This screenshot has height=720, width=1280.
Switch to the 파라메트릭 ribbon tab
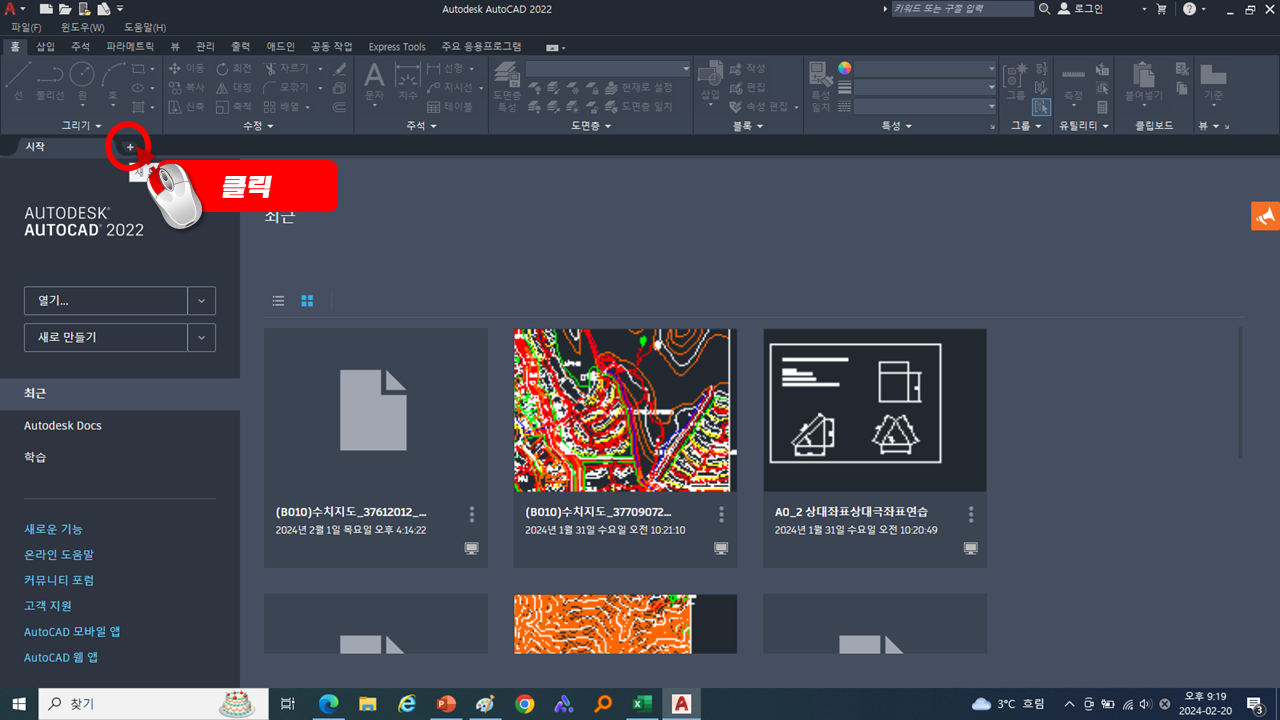130,46
